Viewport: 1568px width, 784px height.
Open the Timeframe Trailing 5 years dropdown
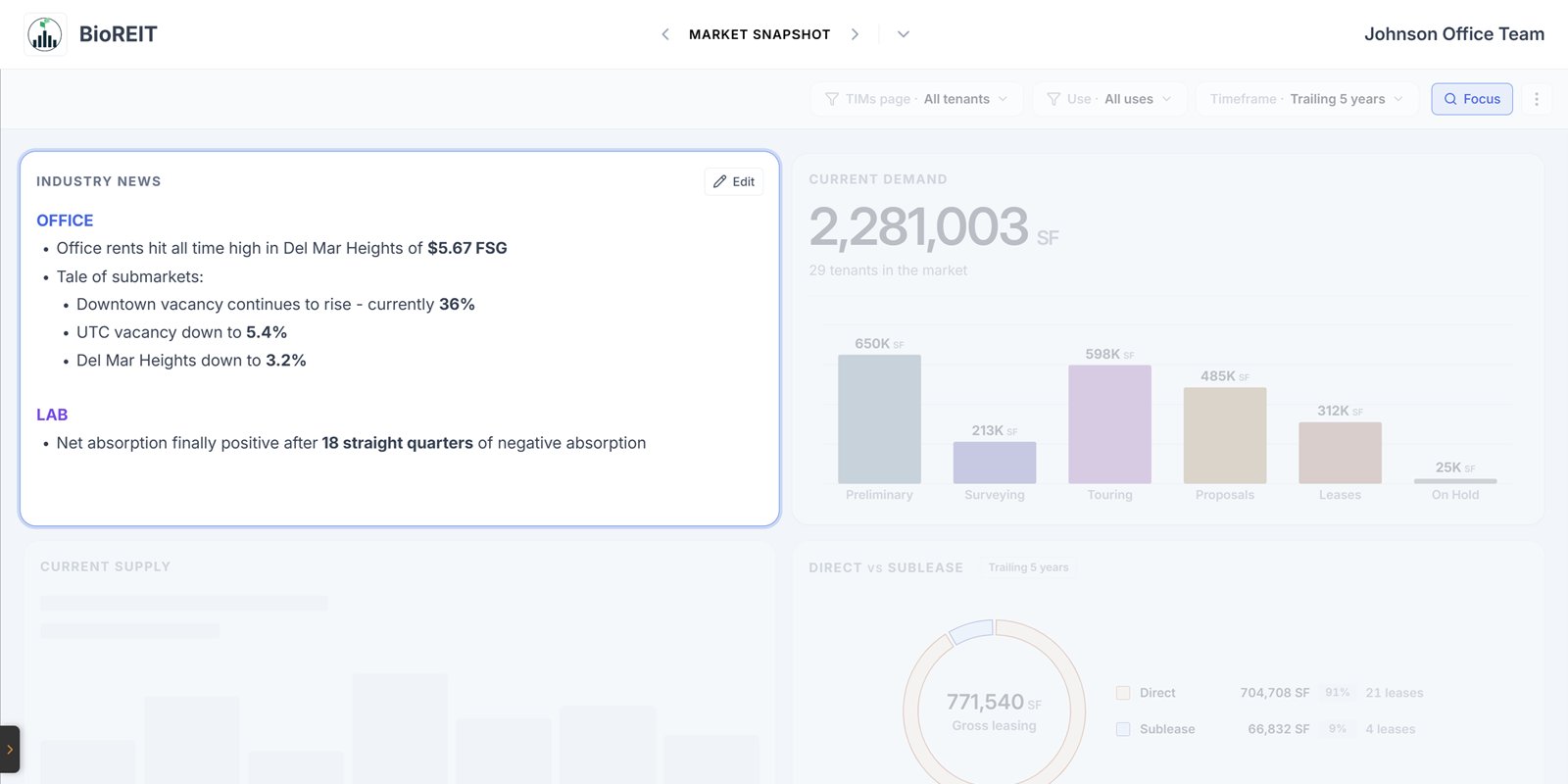1306,99
